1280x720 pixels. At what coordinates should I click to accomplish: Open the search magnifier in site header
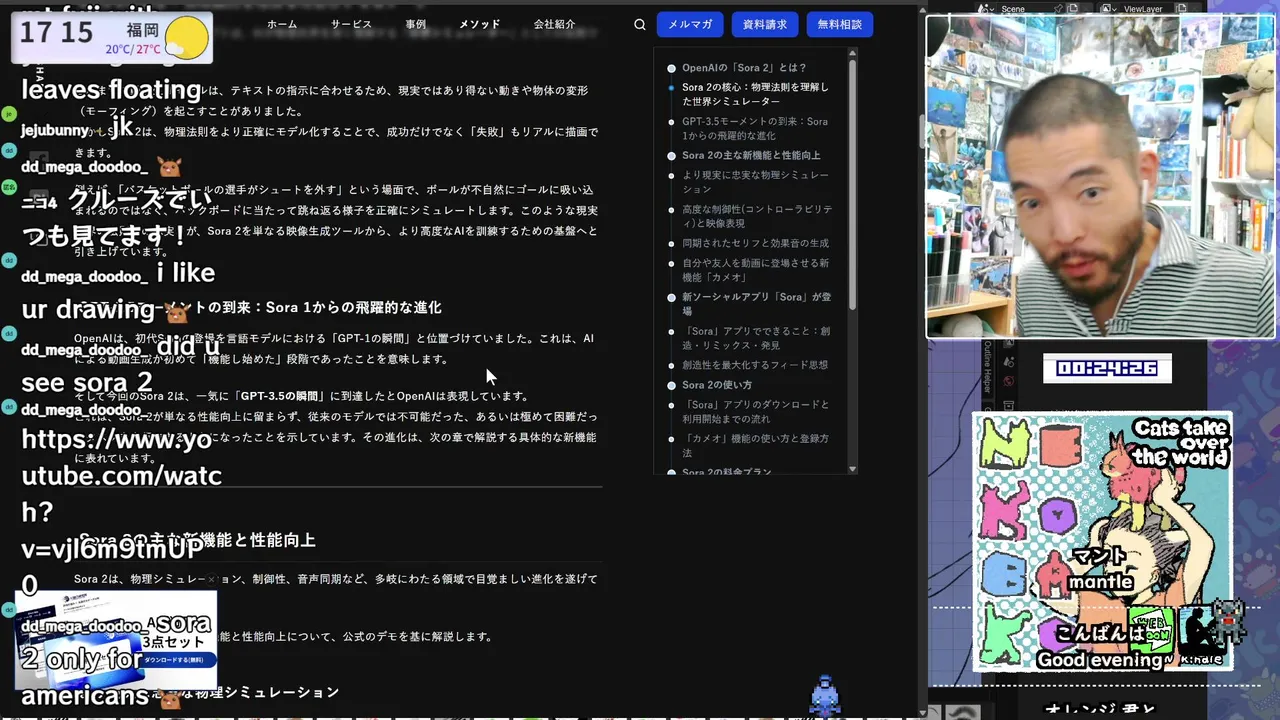[640, 25]
